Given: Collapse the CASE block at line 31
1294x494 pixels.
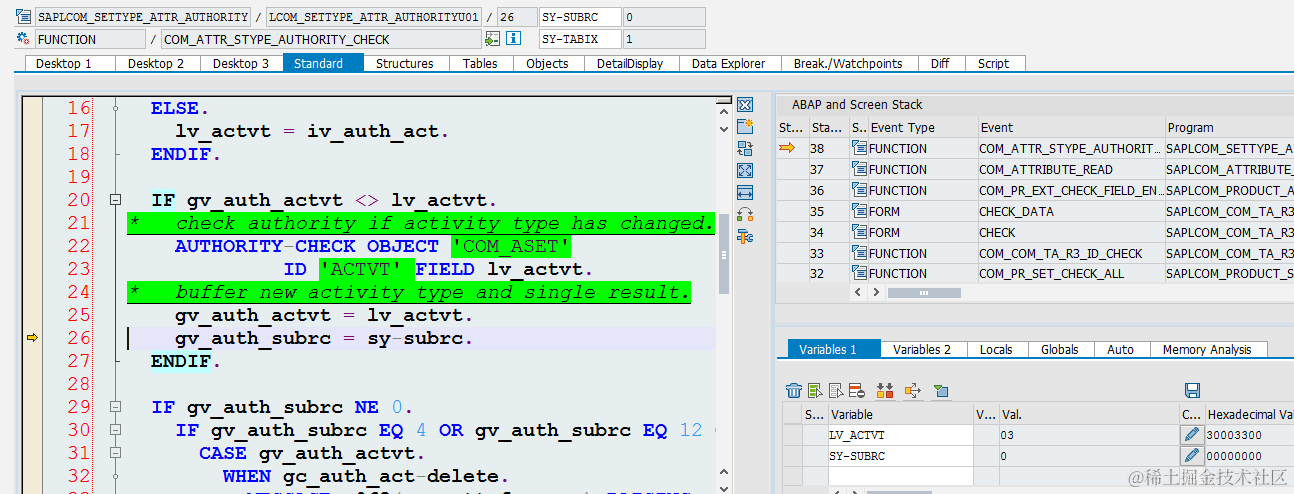Looking at the screenshot, I should [x=116, y=453].
